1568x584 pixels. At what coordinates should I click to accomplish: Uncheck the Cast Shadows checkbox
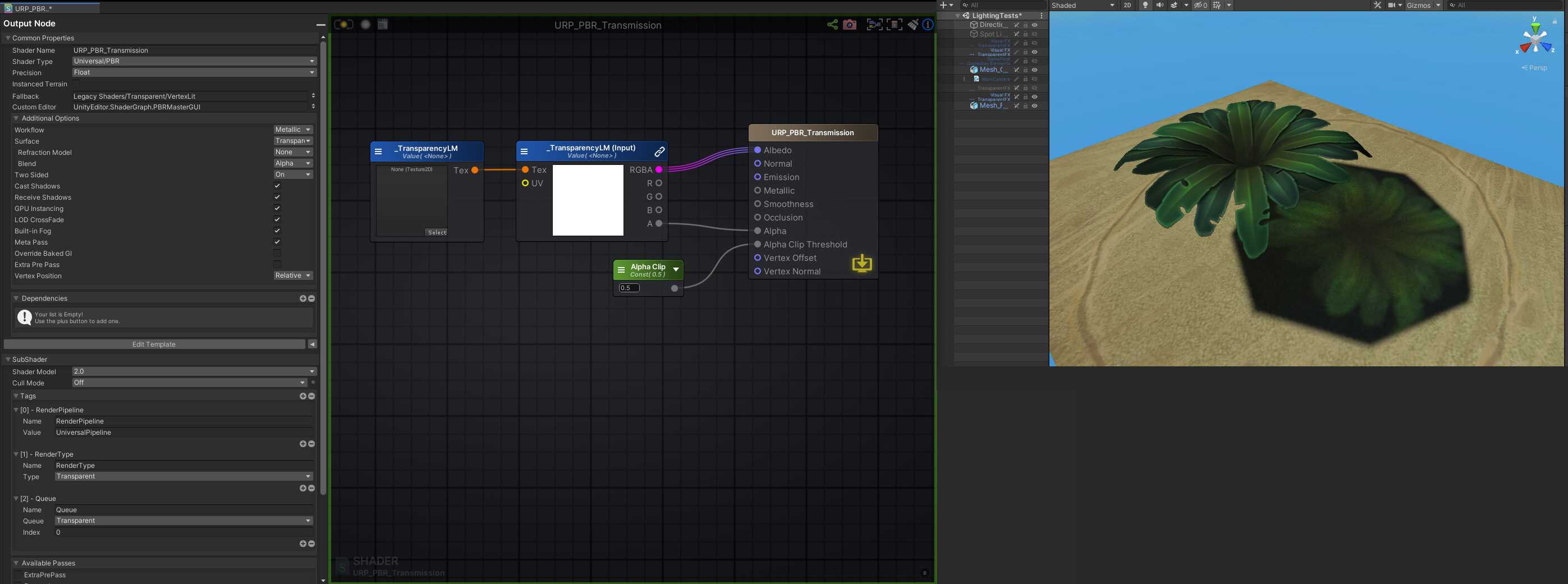coord(277,186)
